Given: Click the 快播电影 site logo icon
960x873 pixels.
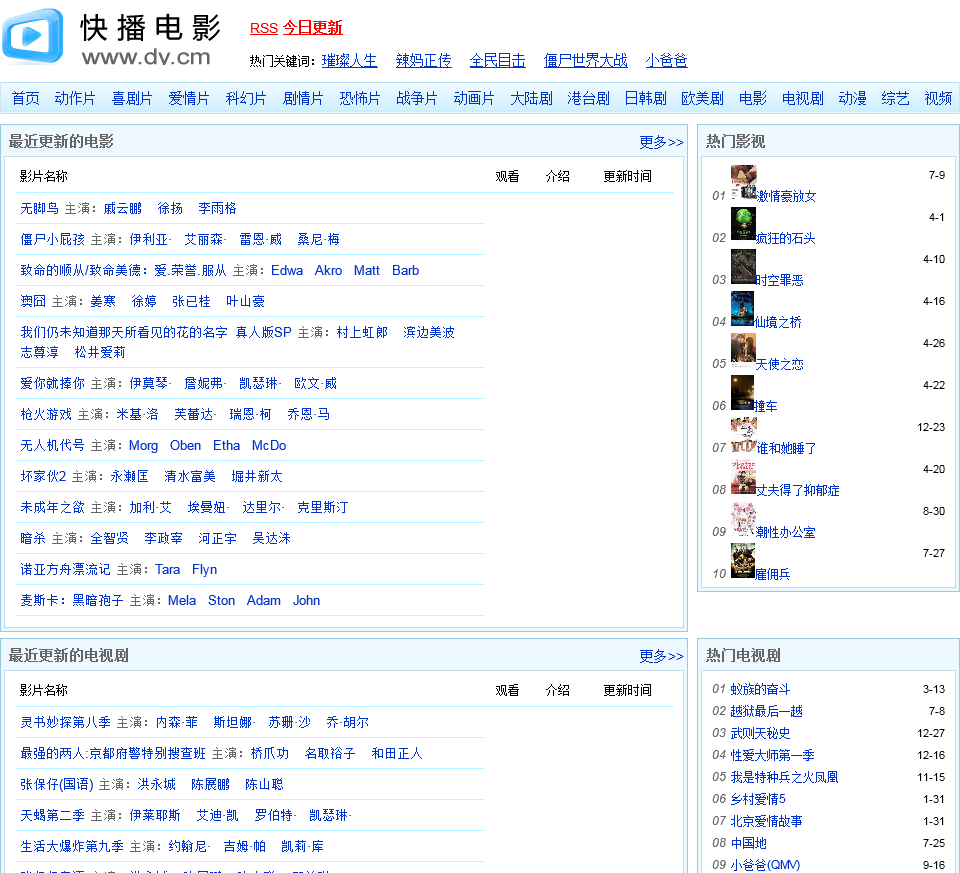Looking at the screenshot, I should (x=32, y=37).
